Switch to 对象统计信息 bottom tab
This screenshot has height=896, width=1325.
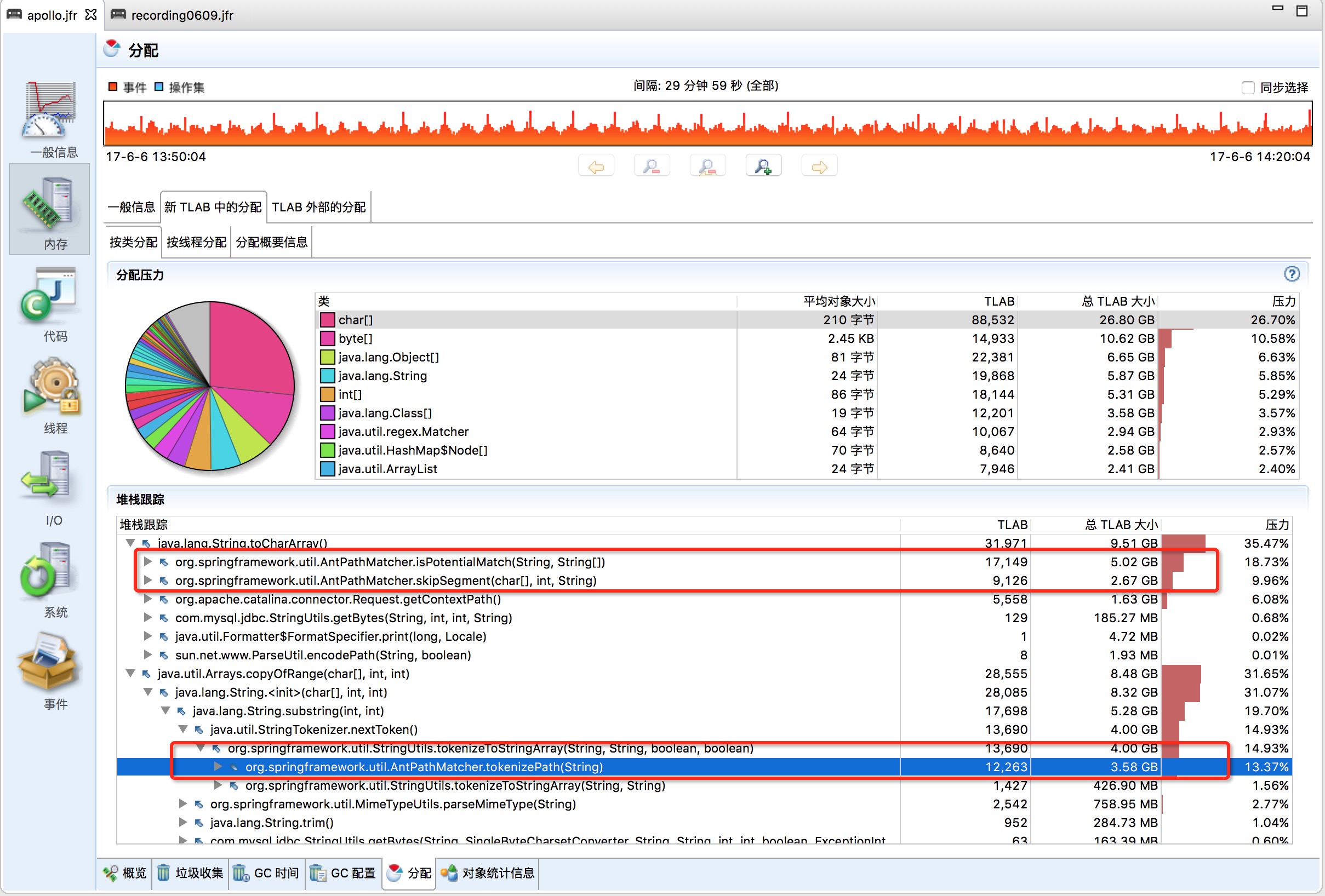coord(488,872)
